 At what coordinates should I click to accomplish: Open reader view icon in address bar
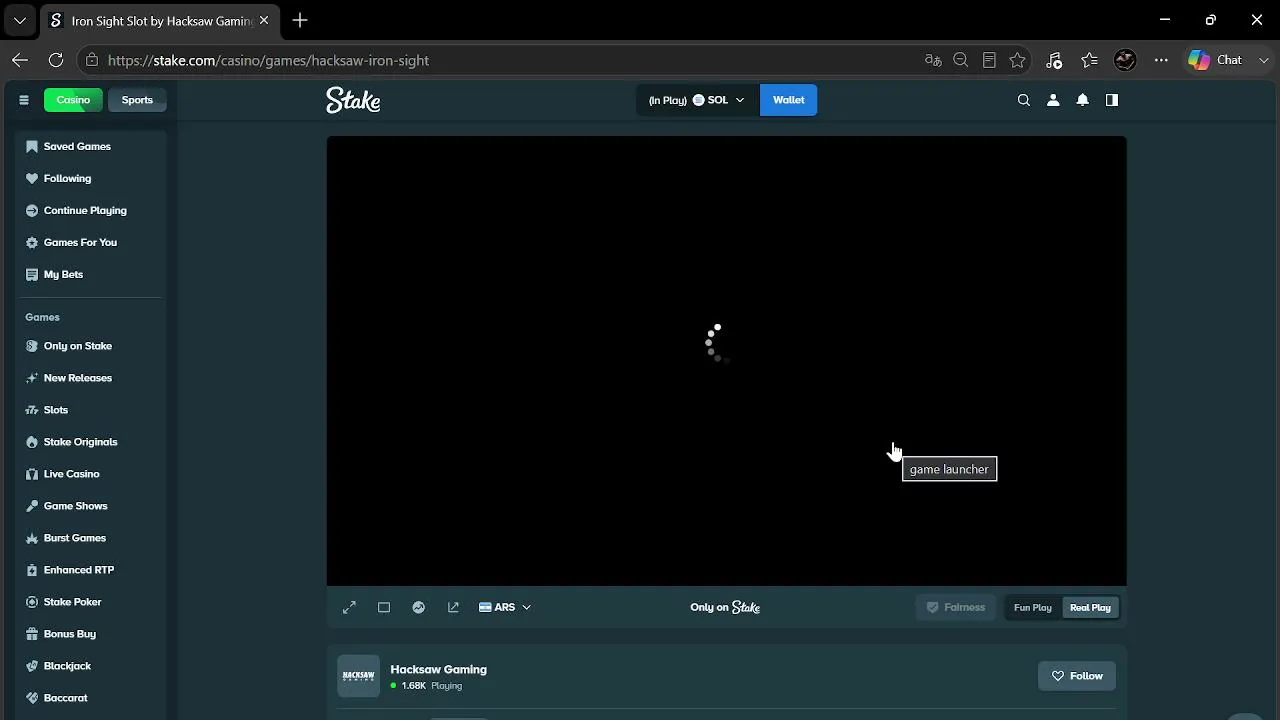[989, 60]
